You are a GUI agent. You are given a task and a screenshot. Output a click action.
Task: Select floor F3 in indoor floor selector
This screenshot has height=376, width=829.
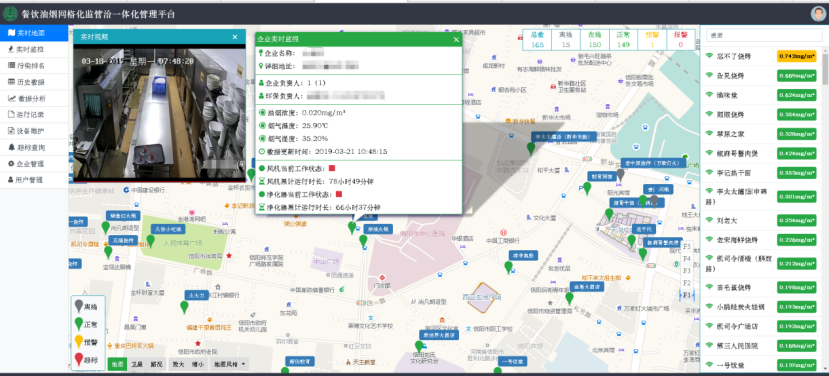(x=687, y=271)
